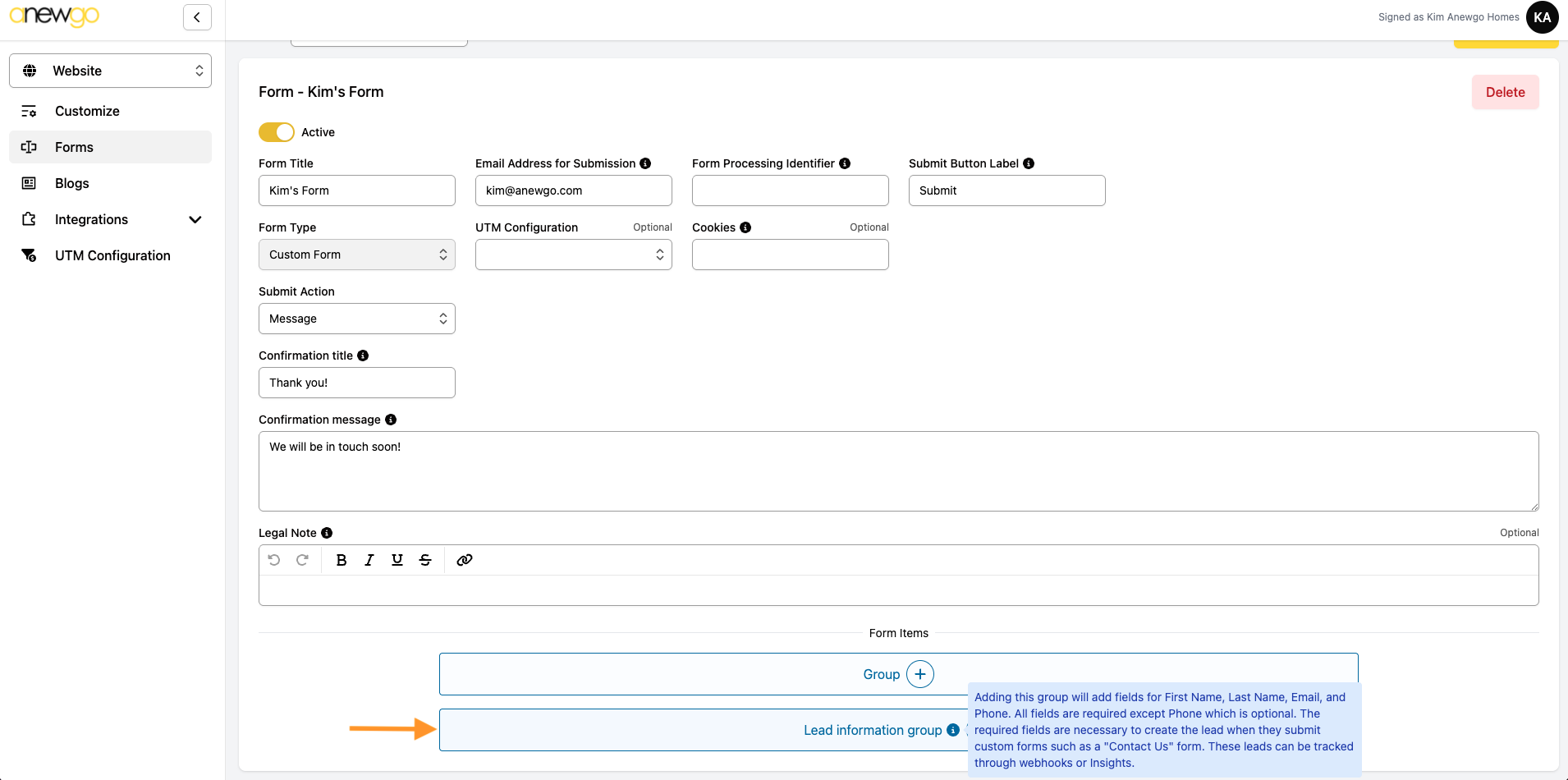Screen dimensions: 1568x780
Task: Apply underline in Legal Note toolbar
Action: click(397, 560)
